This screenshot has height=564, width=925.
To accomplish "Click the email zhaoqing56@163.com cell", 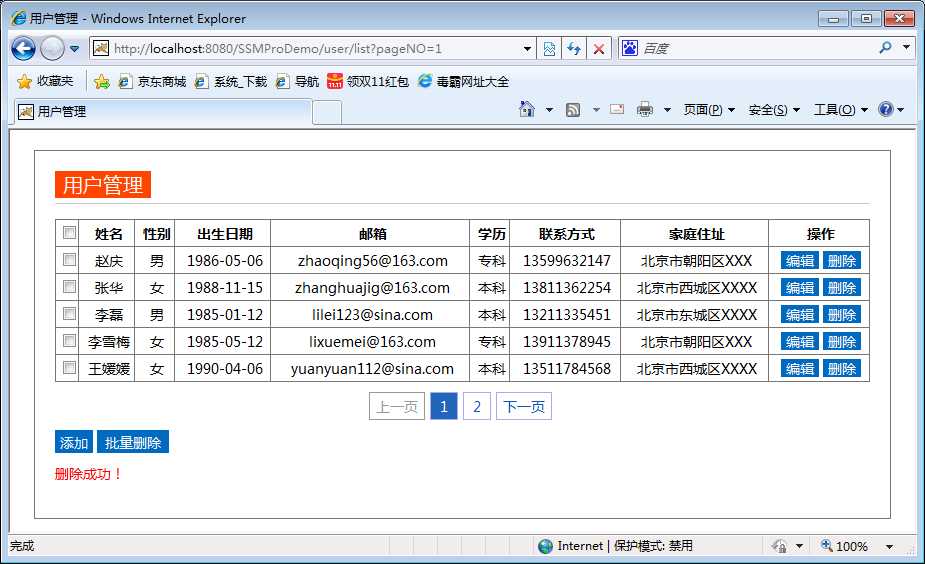I will (x=372, y=261).
